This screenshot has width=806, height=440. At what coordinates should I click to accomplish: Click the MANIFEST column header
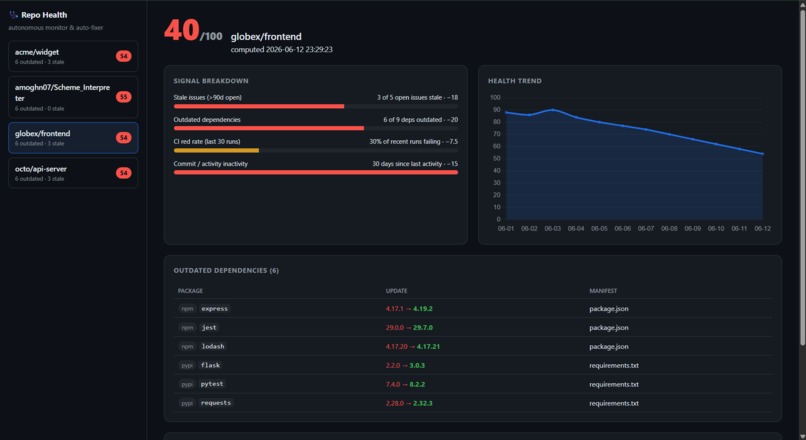point(603,291)
